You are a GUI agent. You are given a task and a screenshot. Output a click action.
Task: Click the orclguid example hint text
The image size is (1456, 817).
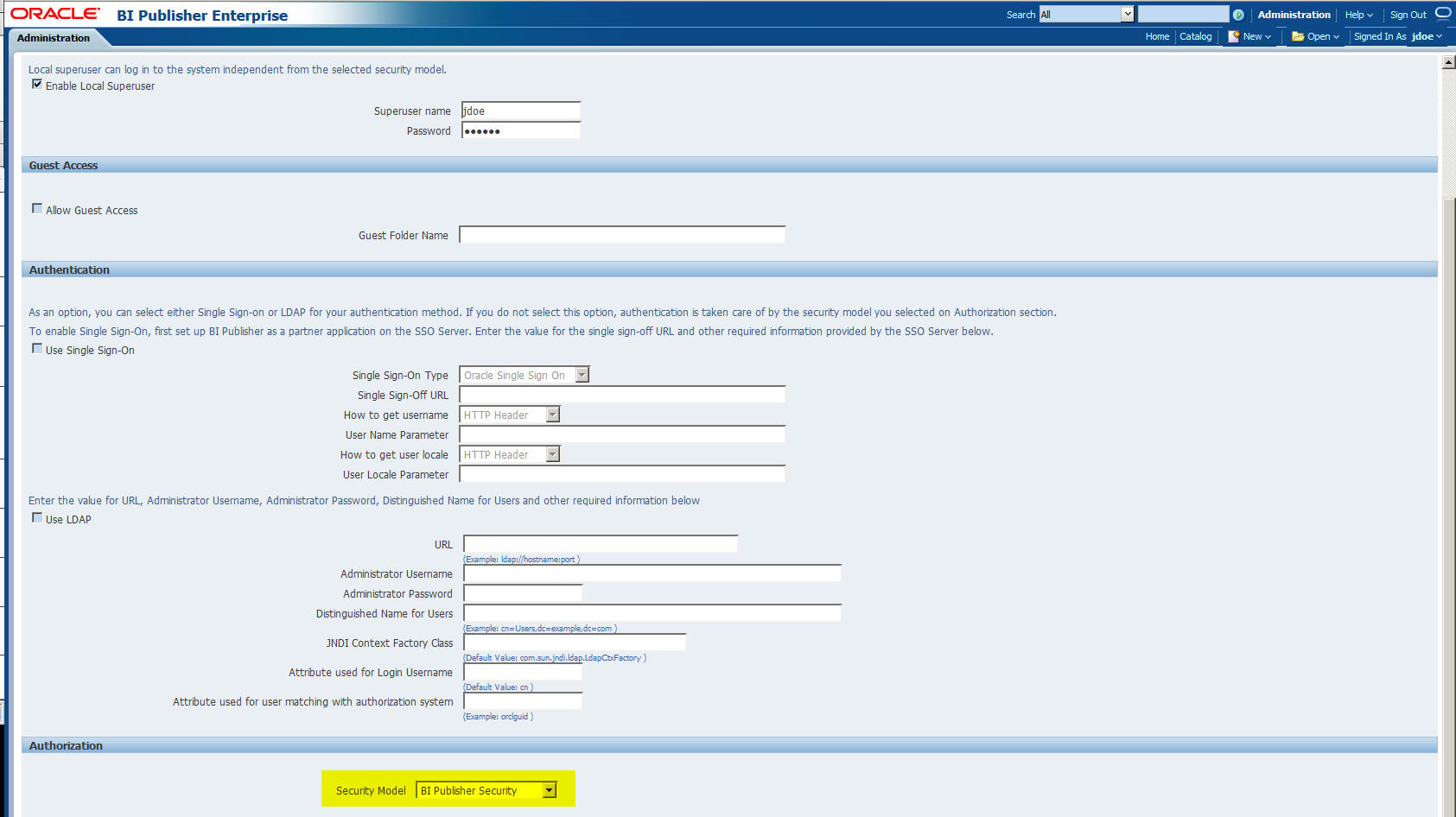coord(499,717)
